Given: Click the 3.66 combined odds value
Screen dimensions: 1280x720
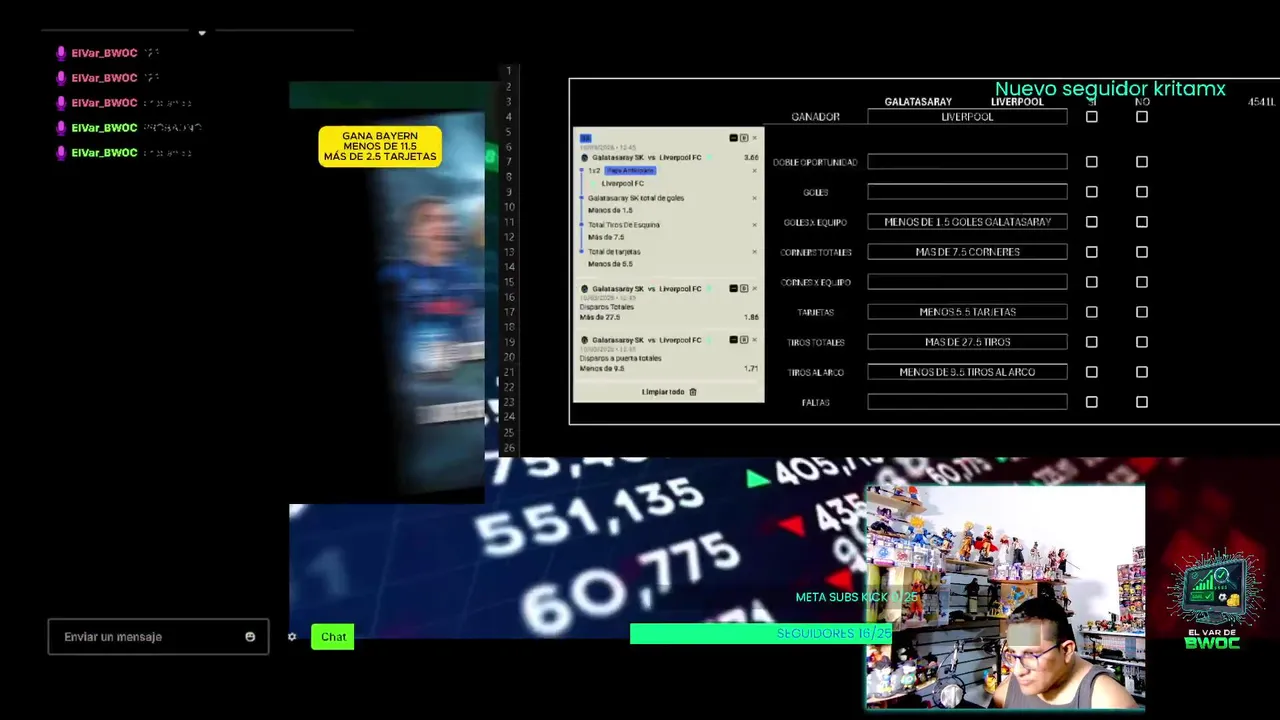Looking at the screenshot, I should (x=751, y=157).
